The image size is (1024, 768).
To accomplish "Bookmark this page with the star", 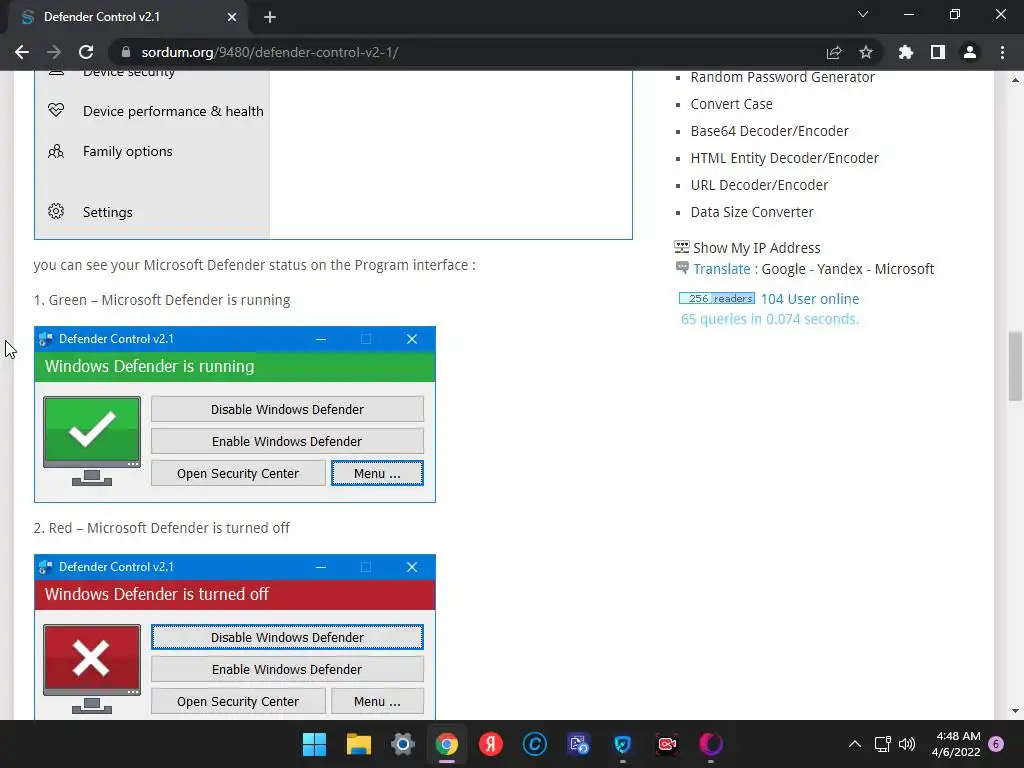I will click(x=866, y=52).
